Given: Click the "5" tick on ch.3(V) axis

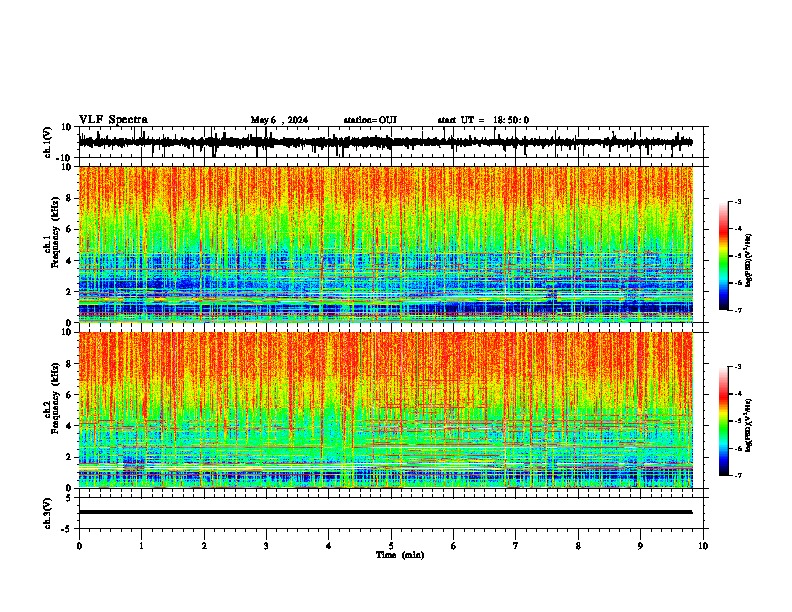Looking at the screenshot, I should (x=69, y=498).
